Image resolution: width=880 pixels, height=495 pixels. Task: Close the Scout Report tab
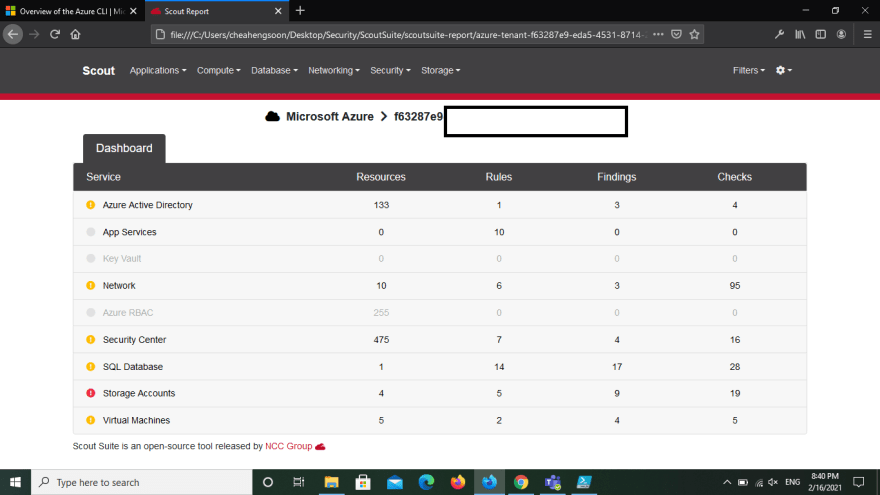coord(278,11)
